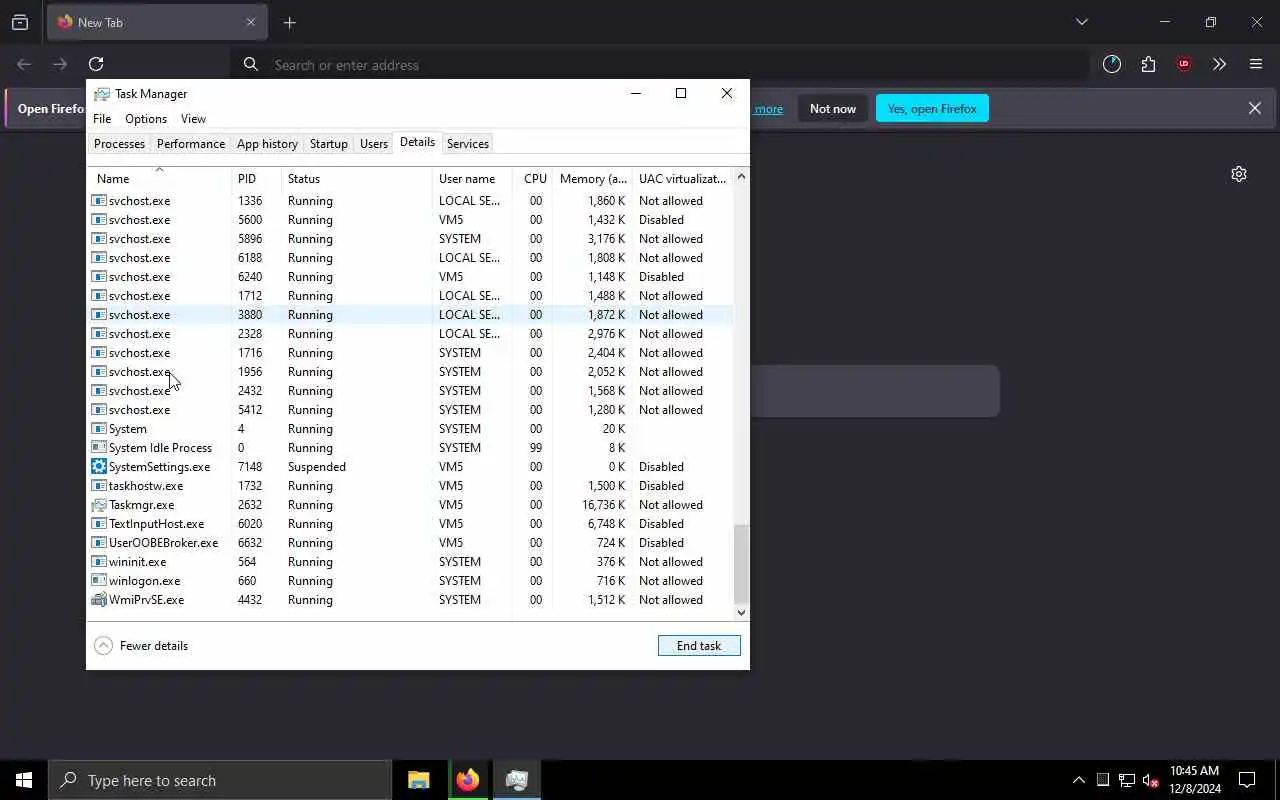Open New Tab personalize gear icon
1280x800 pixels.
coord(1239,174)
